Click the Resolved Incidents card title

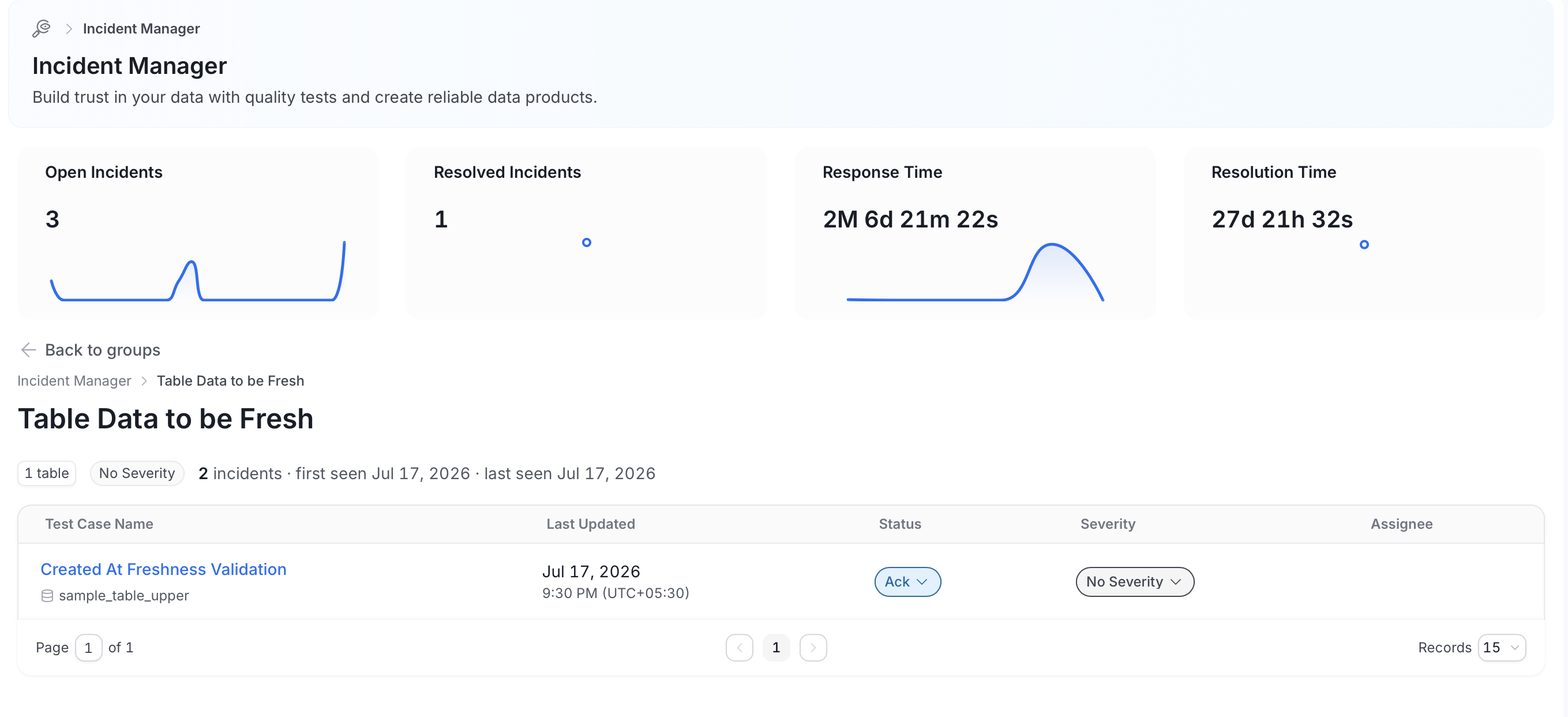tap(507, 173)
